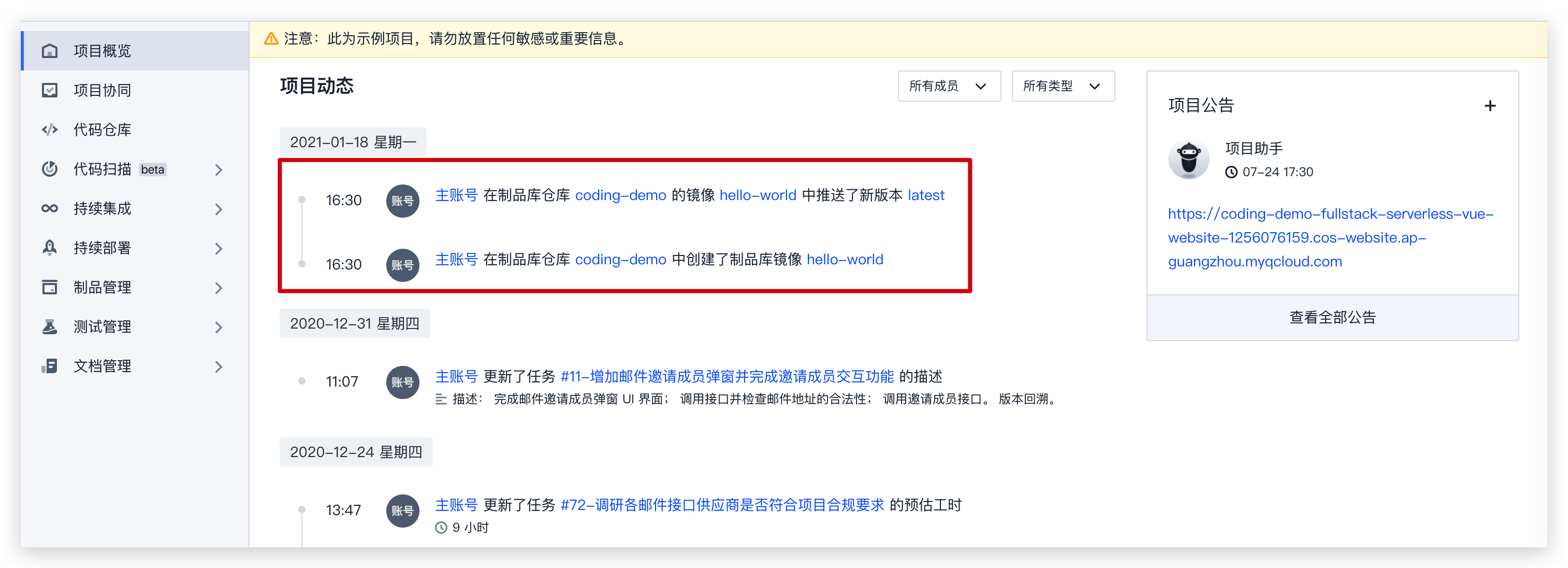
Task: Open 持续部署 menu item
Action: pyautogui.click(x=135, y=247)
